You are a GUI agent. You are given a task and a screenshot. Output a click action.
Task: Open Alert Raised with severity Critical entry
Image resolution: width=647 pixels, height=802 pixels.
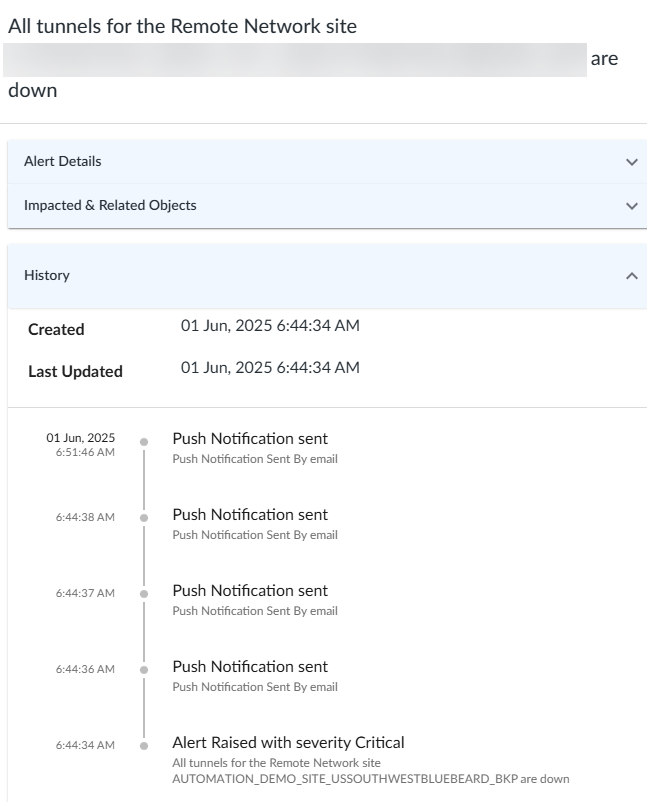[288, 743]
